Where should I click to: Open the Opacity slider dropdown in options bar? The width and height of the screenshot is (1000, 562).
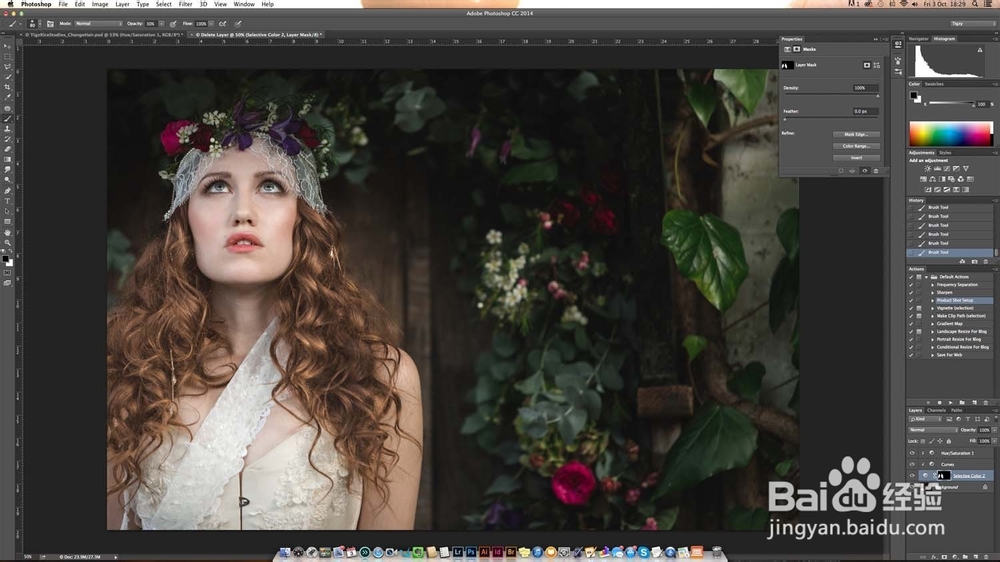(x=161, y=24)
